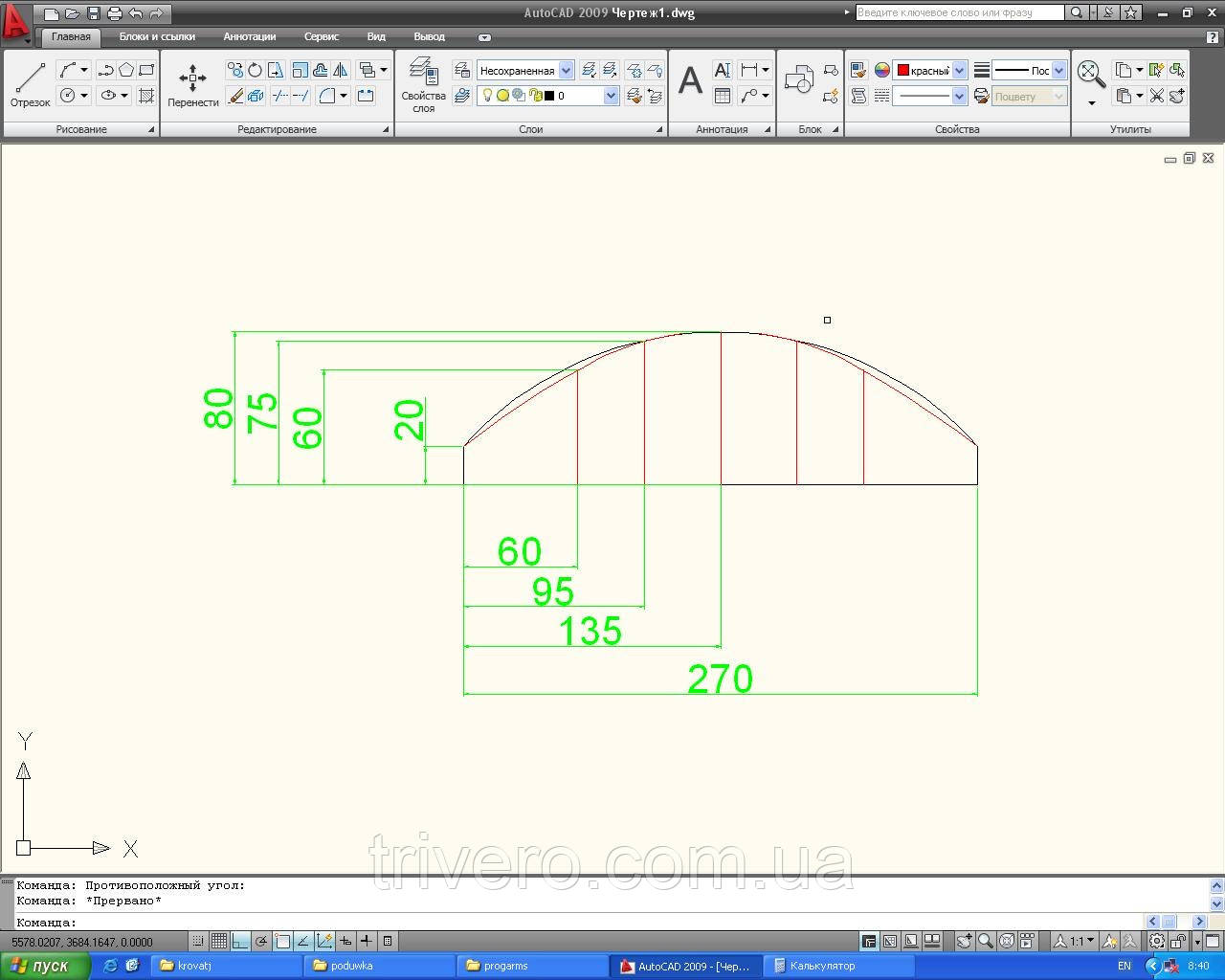Toggle object snap in status bar
The image size is (1225, 980).
tap(282, 942)
